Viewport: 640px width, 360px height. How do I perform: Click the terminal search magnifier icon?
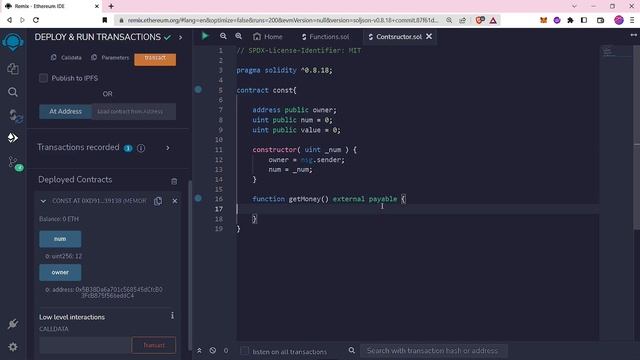tap(352, 350)
